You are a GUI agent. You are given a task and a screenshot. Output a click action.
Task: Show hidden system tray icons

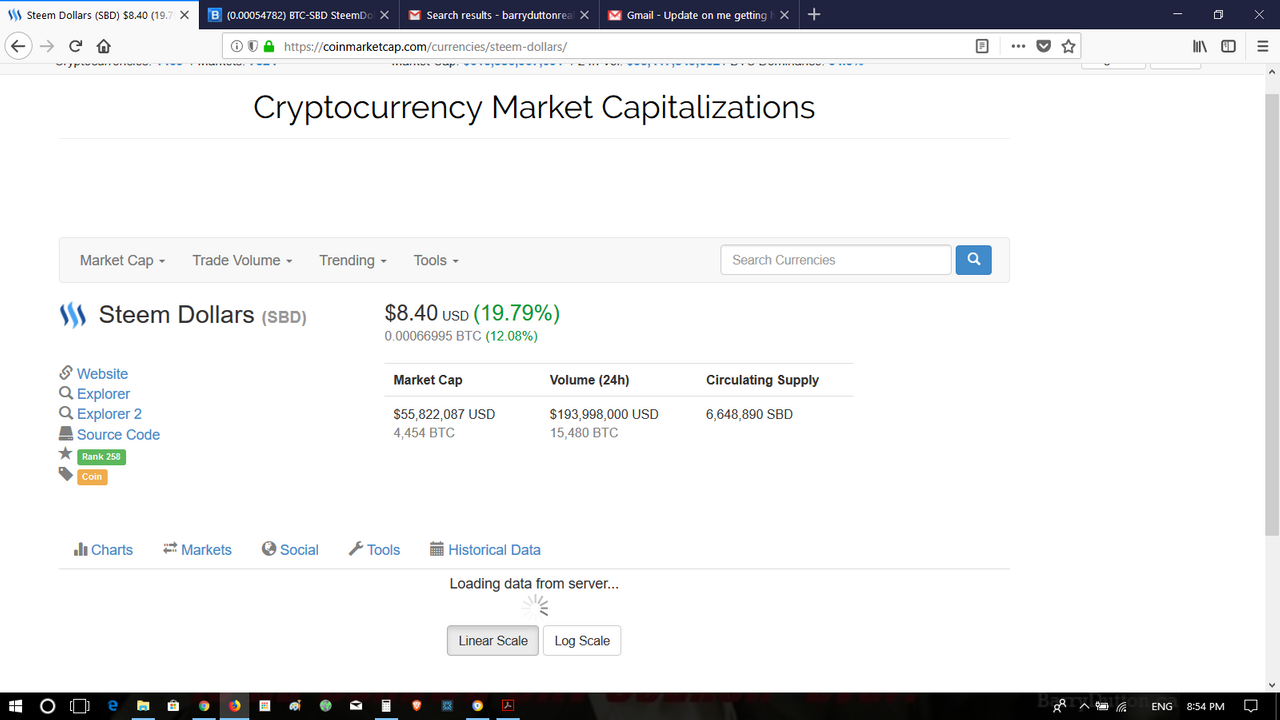(x=1083, y=706)
